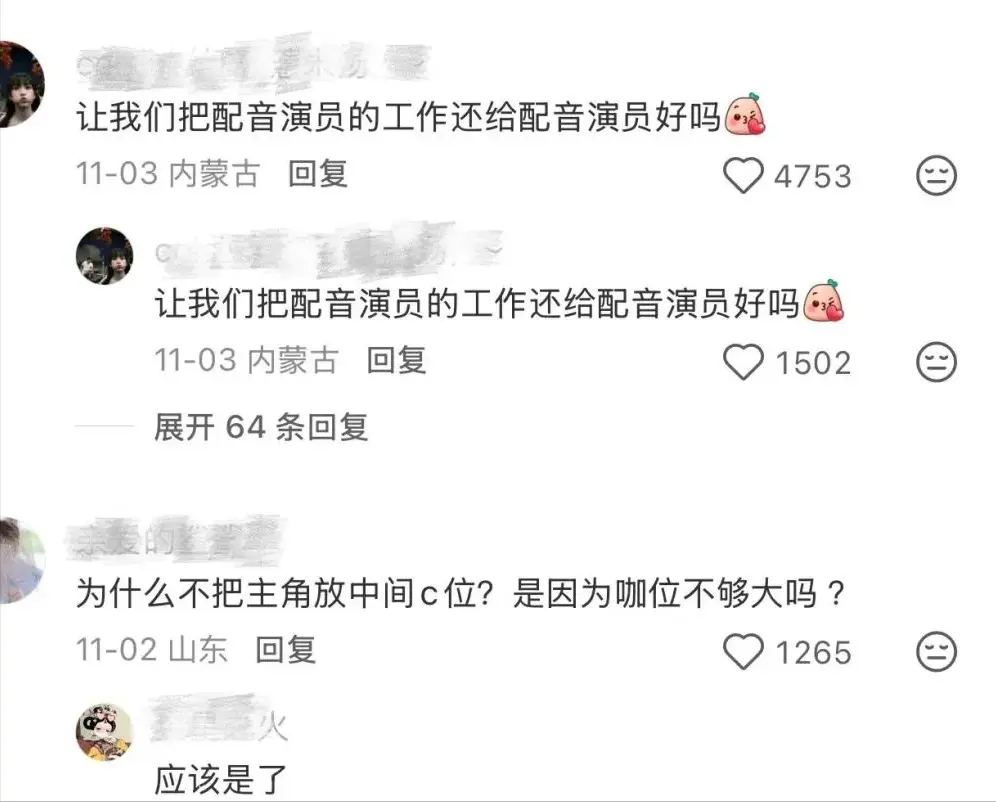Expand the 64 more replies
Image resolution: width=996 pixels, height=802 pixels.
[x=261, y=427]
